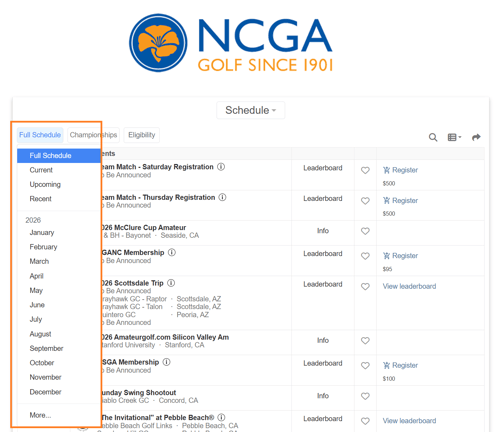Choose January from the month list

(x=42, y=233)
